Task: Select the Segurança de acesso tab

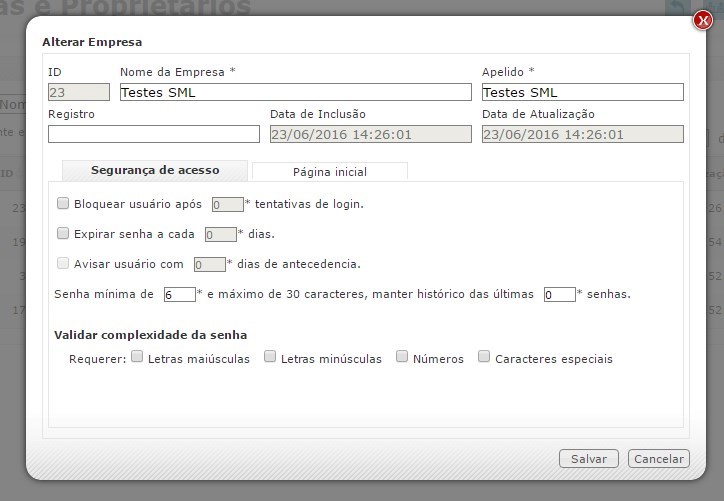Action: pyautogui.click(x=155, y=171)
